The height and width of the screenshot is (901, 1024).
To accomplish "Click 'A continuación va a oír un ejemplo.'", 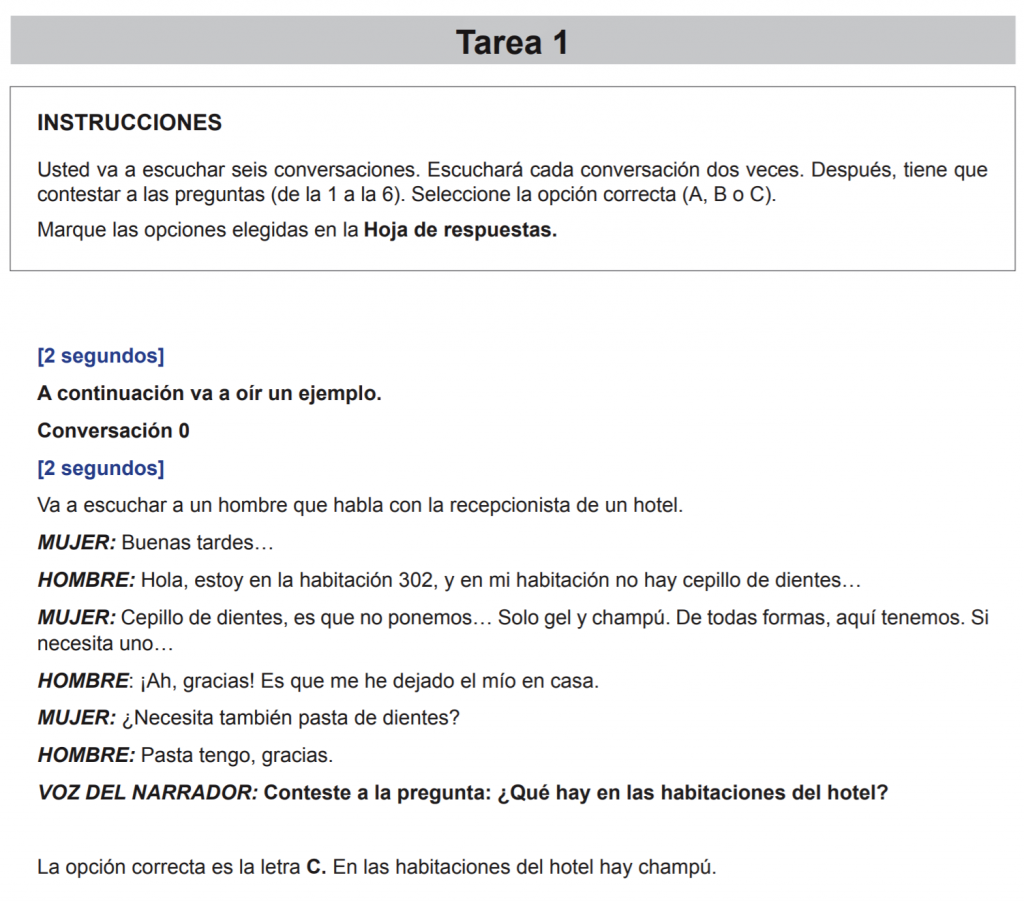I will (209, 393).
